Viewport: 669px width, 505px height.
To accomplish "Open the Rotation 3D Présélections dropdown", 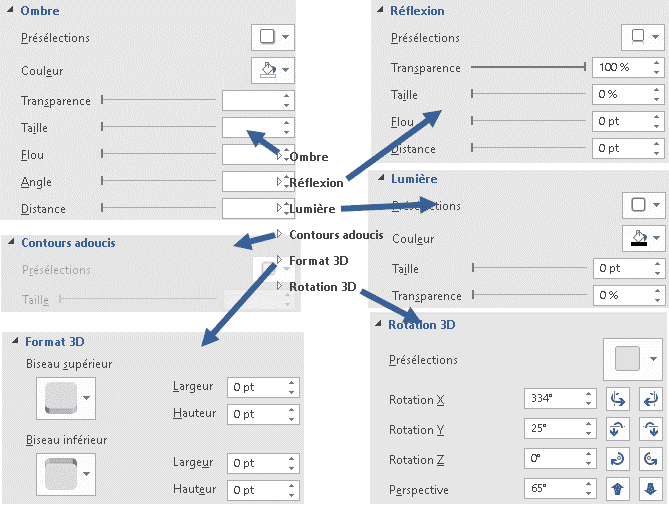I will click(x=633, y=359).
